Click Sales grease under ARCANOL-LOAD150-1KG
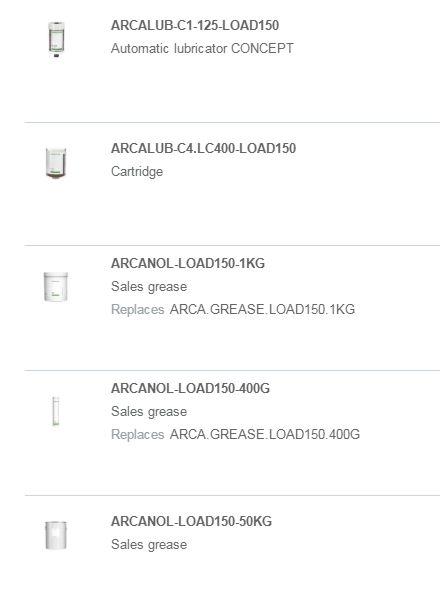Screen dimensions: 440x599 click(149, 287)
